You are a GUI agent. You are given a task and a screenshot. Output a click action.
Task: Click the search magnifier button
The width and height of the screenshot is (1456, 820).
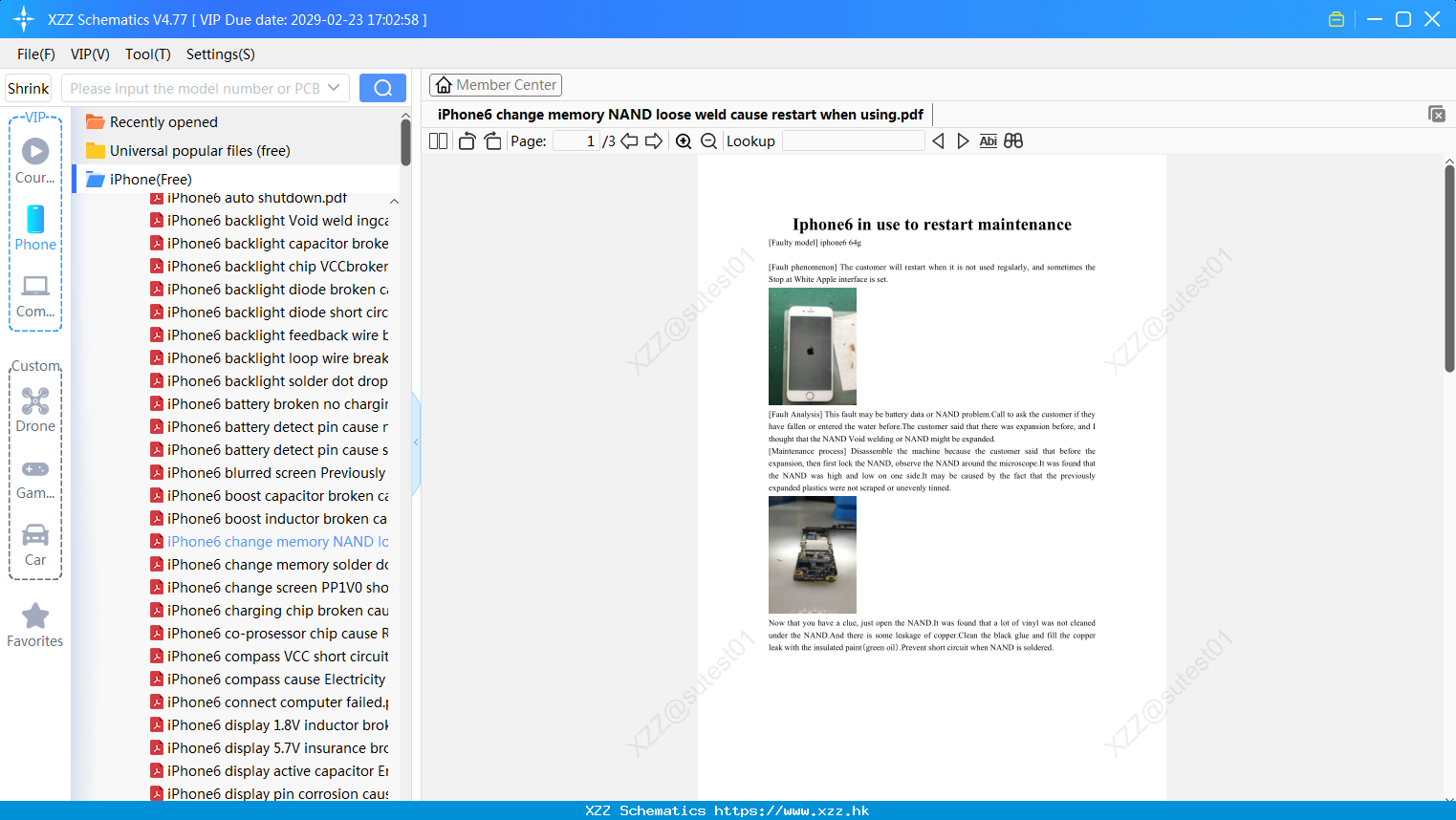point(382,88)
